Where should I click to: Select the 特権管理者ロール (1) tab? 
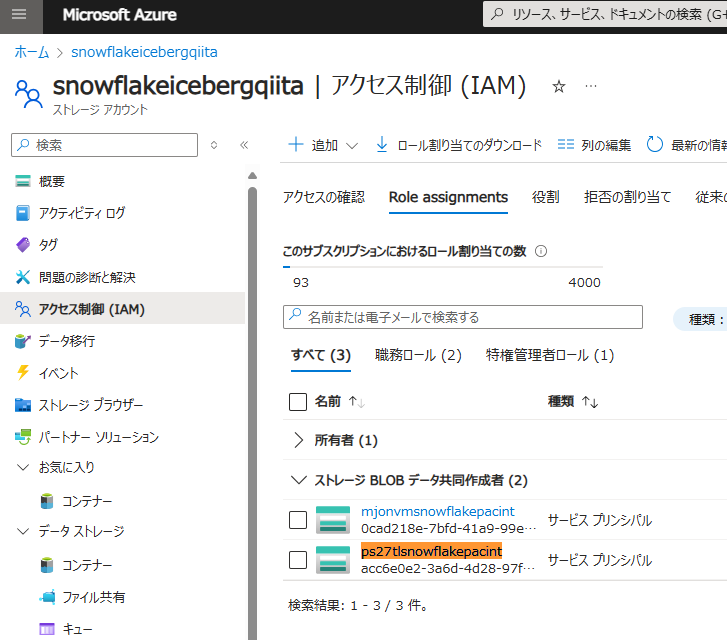tap(550, 355)
